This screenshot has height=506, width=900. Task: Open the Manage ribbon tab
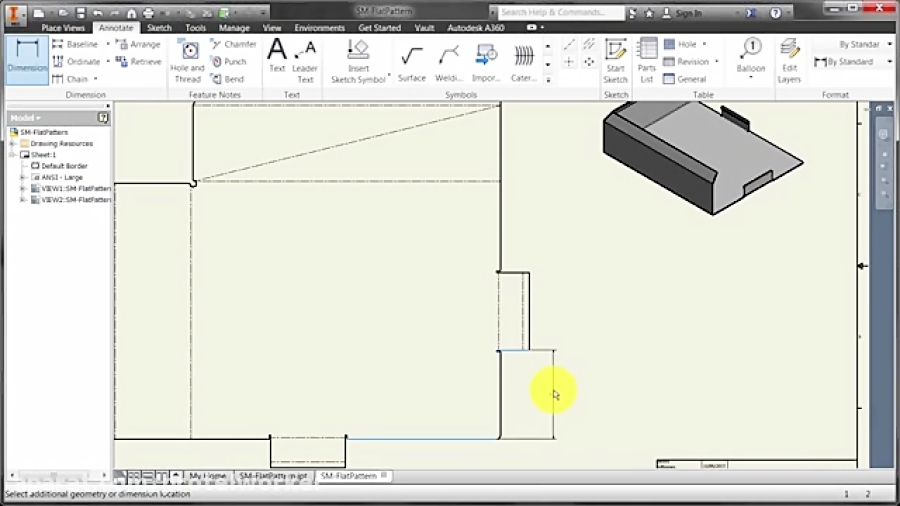click(234, 28)
